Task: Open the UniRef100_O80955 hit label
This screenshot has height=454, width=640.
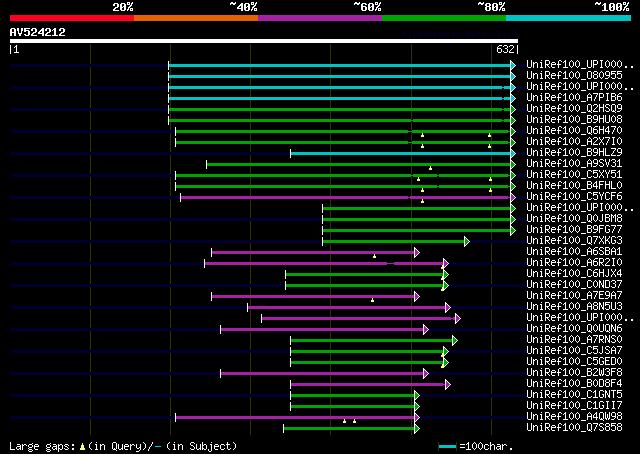Action: click(x=574, y=76)
